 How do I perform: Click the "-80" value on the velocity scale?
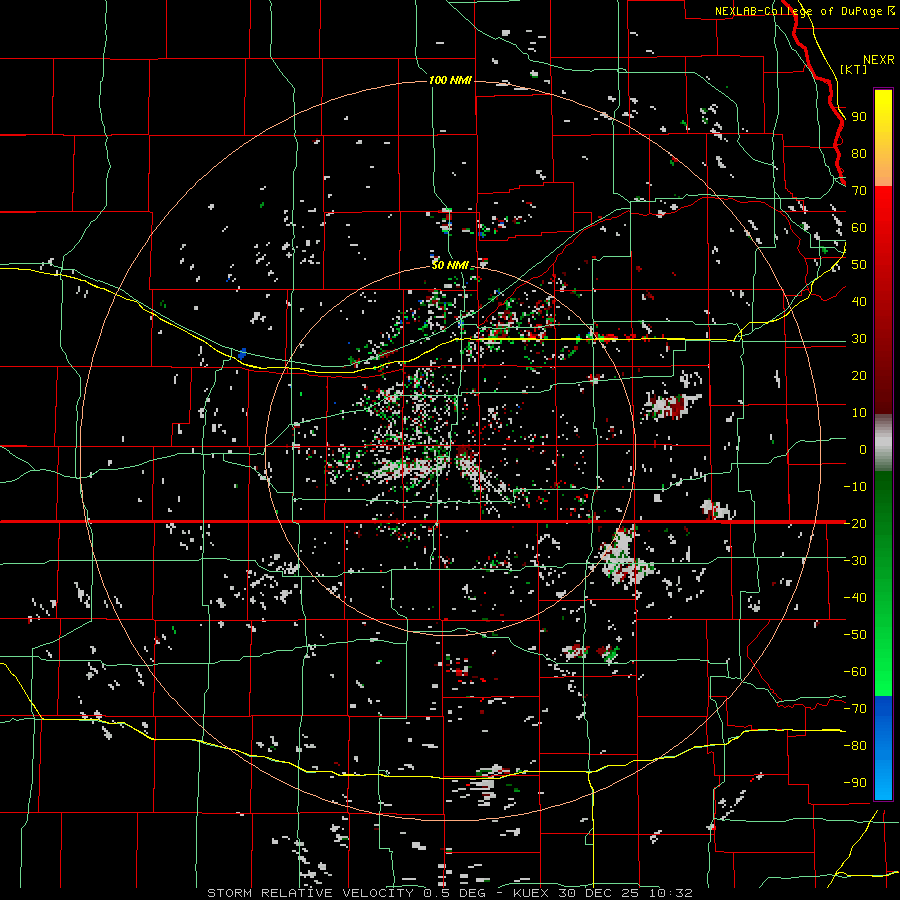pos(855,746)
